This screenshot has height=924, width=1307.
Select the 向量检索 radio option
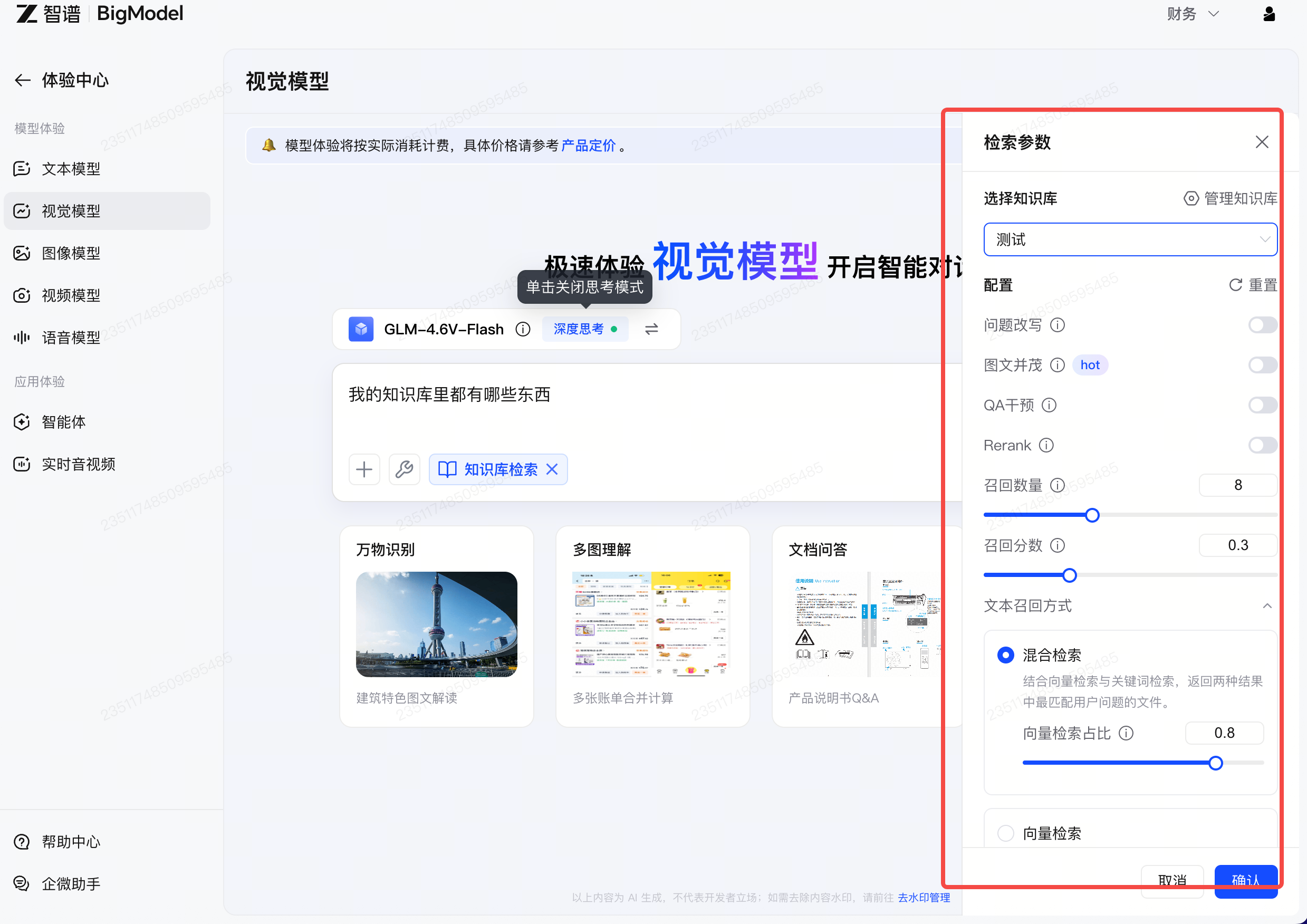point(1006,833)
